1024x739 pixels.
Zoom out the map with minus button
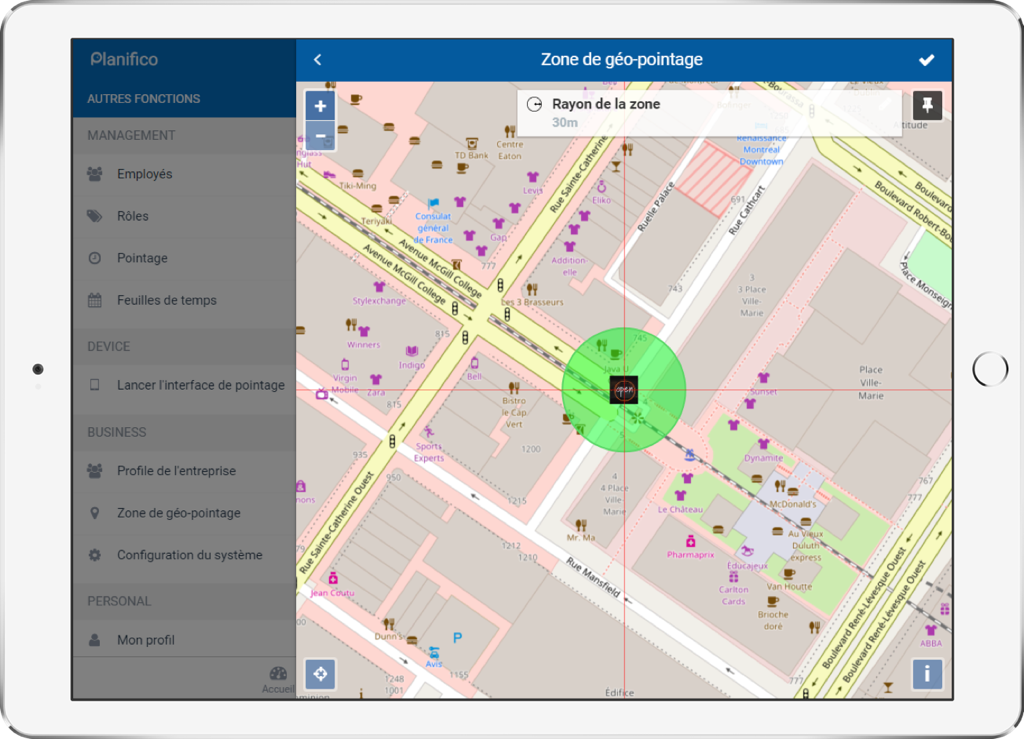coord(320,136)
